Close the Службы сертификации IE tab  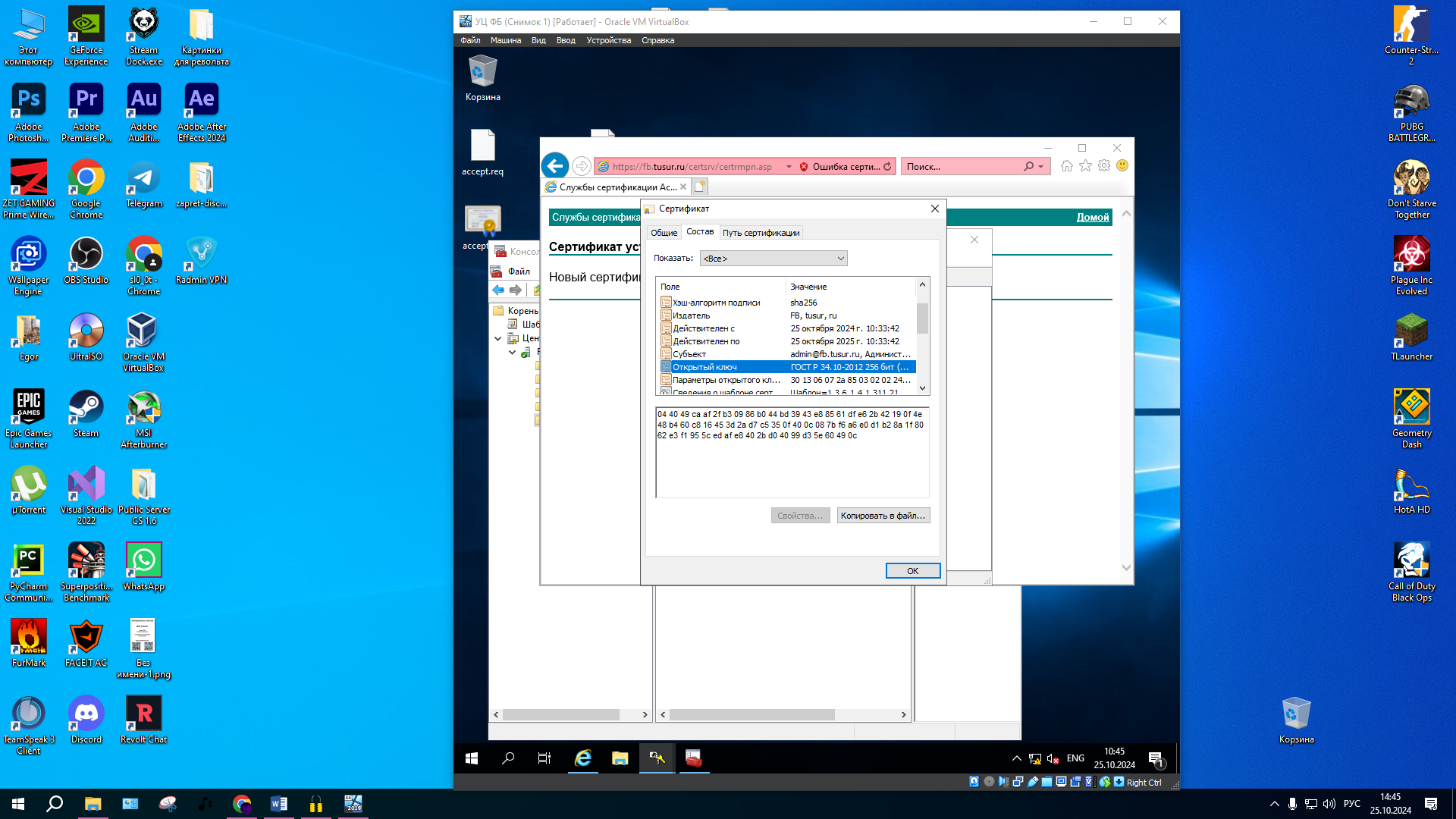coord(683,187)
